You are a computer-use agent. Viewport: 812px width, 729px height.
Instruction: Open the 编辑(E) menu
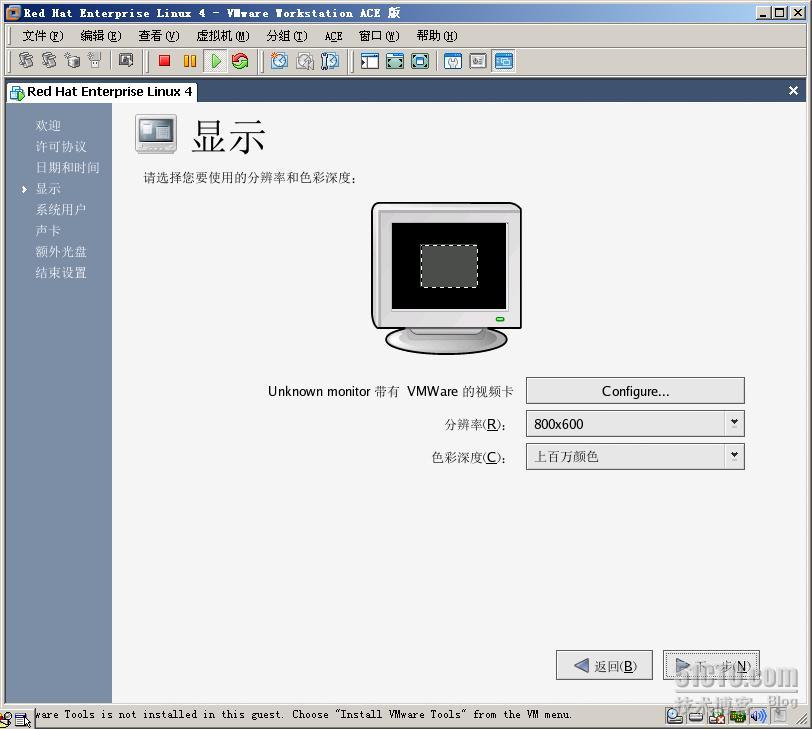[101, 36]
